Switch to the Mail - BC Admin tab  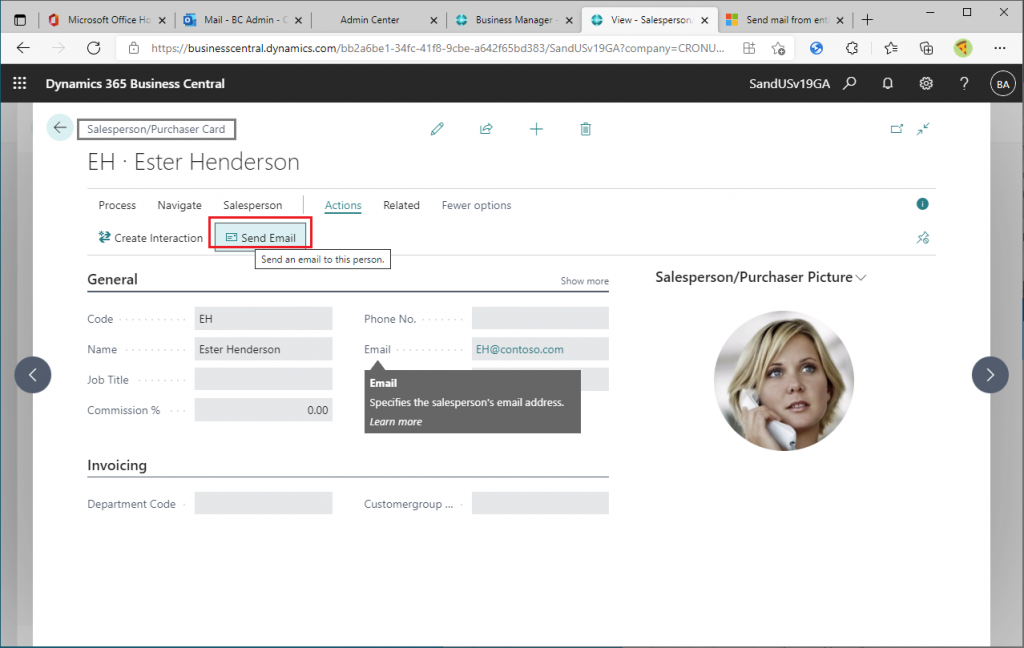243,20
